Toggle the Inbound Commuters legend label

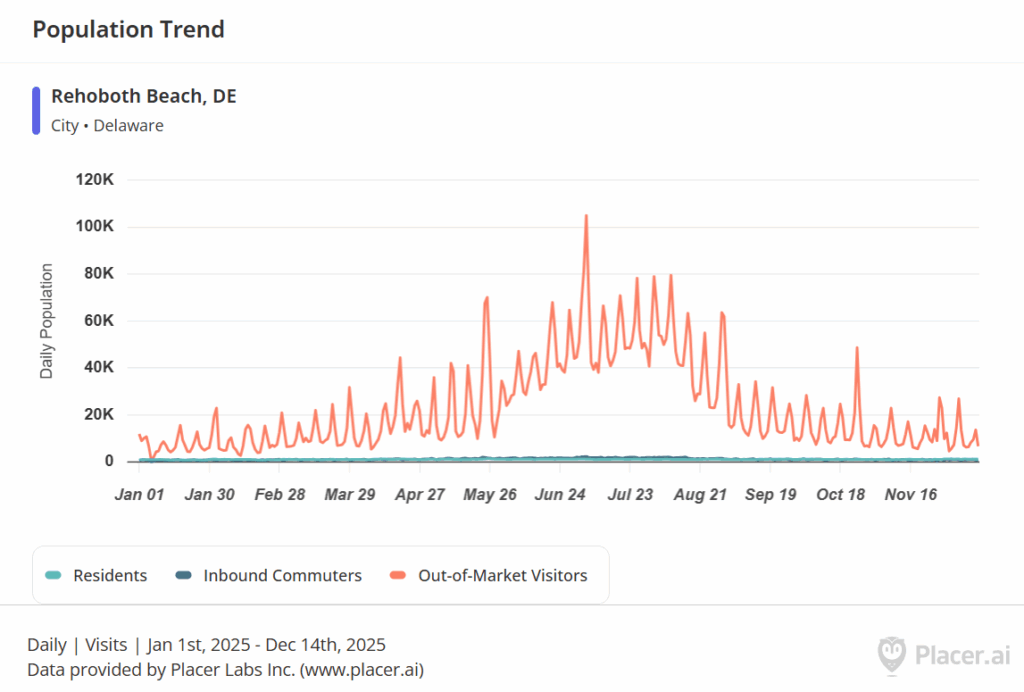click(282, 575)
